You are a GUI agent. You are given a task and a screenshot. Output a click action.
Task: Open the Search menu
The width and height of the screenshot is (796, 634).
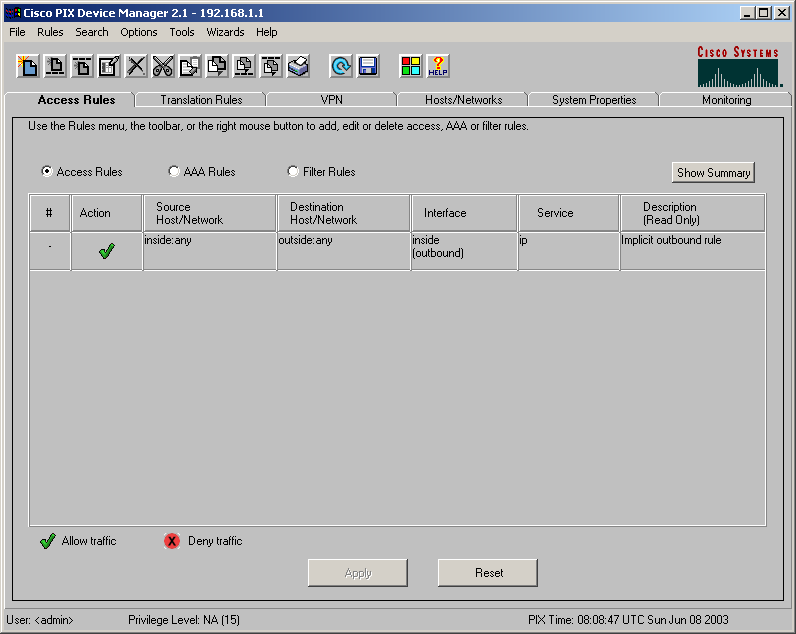click(92, 32)
